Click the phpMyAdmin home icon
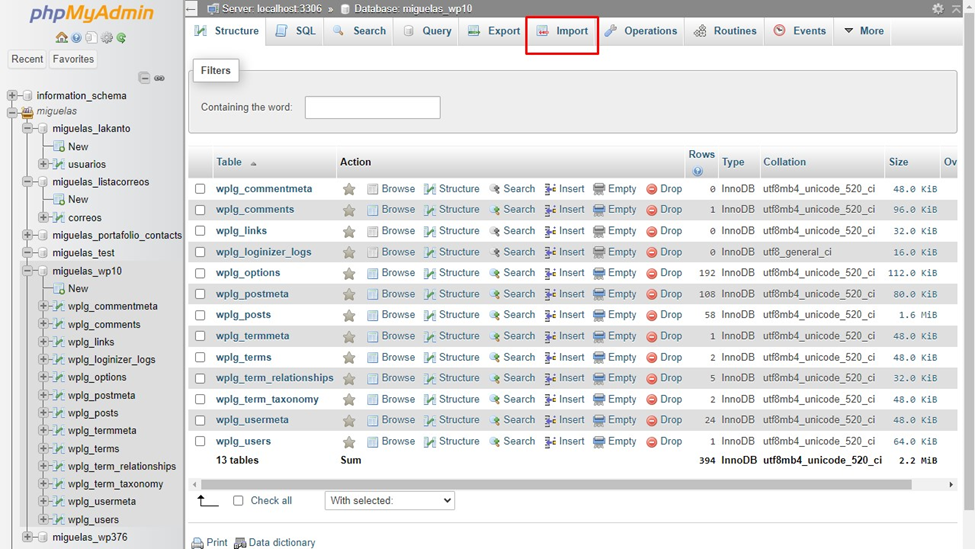The width and height of the screenshot is (975, 549). [x=61, y=38]
